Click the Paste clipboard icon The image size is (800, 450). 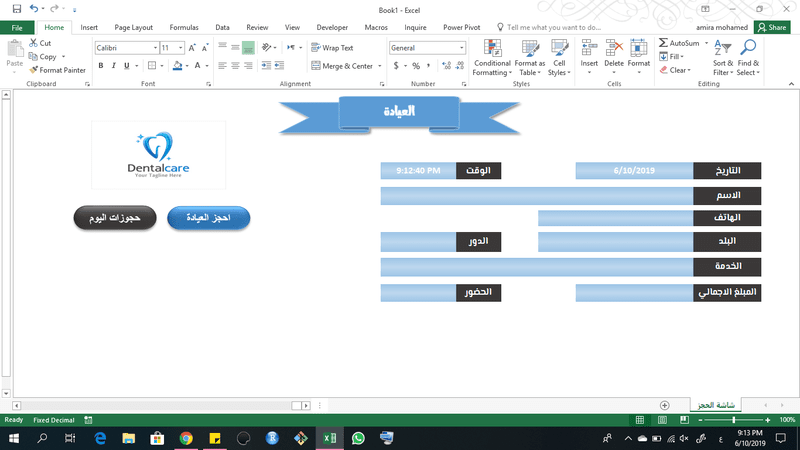click(15, 49)
